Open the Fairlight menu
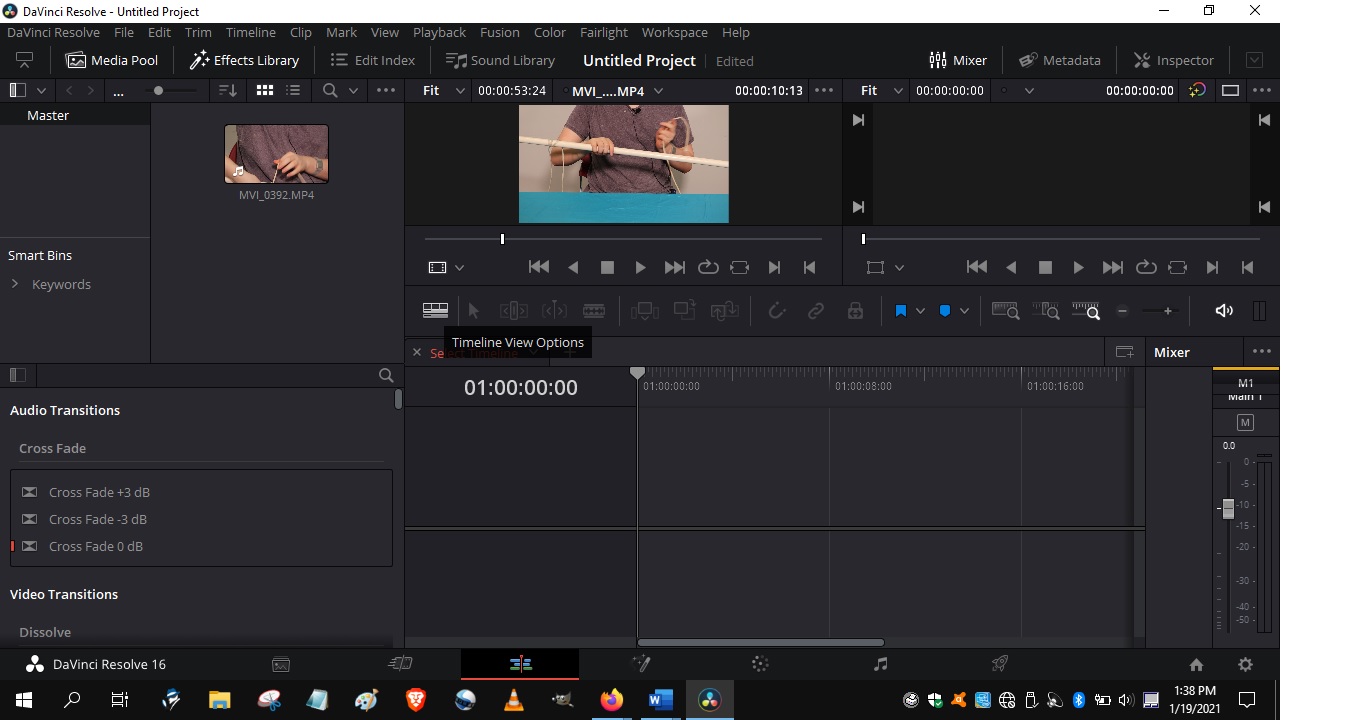1360x720 pixels. point(604,32)
